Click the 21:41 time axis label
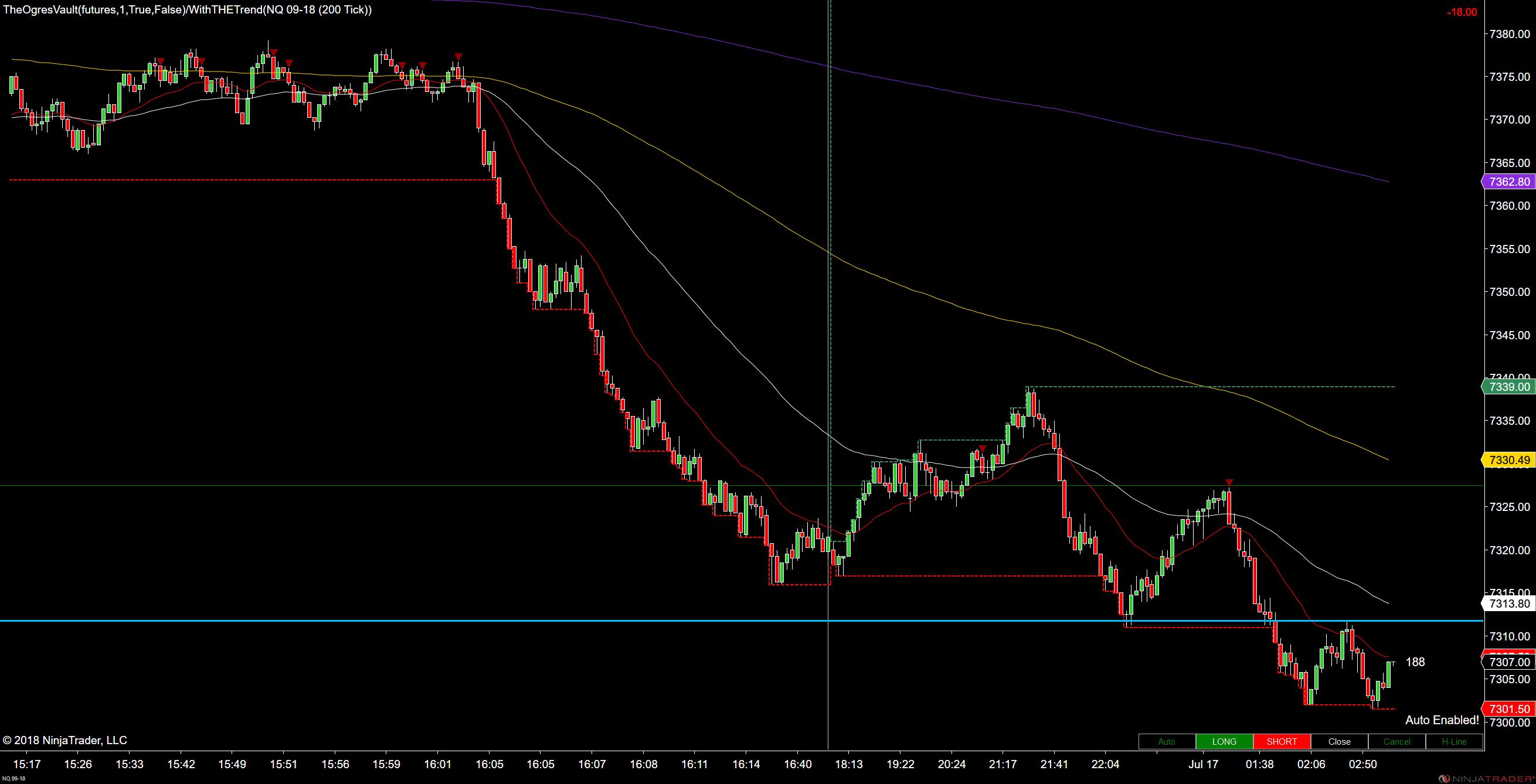Image resolution: width=1536 pixels, height=784 pixels. point(1054,764)
